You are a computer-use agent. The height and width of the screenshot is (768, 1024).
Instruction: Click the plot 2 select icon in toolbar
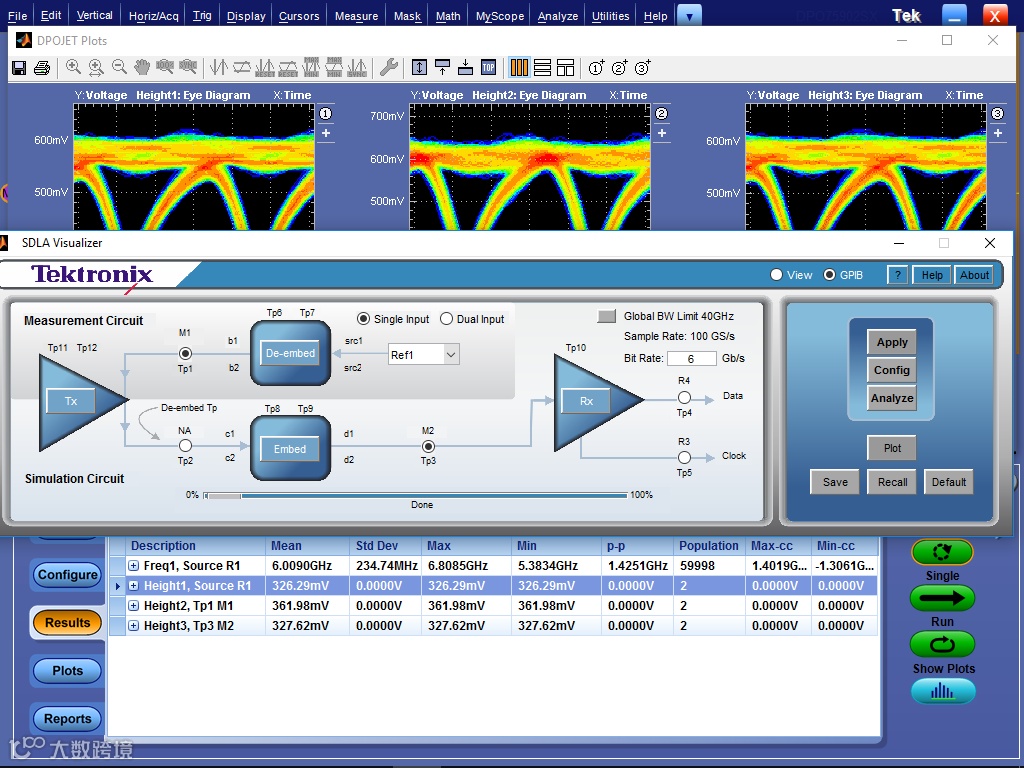coord(619,67)
